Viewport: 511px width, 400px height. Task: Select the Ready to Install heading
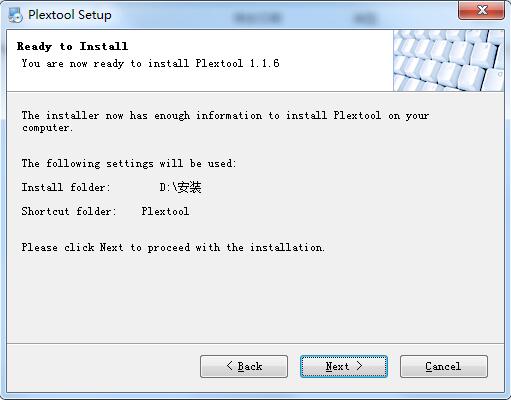tap(72, 46)
